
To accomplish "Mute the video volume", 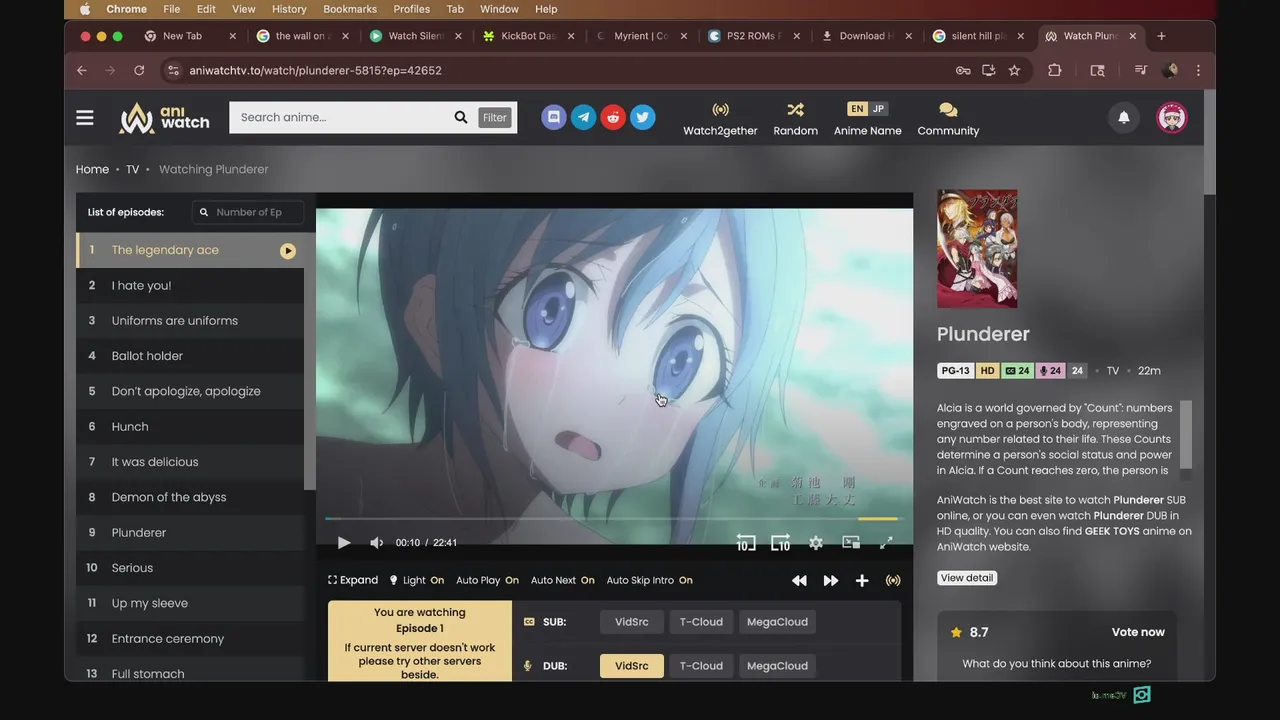I will coord(377,542).
